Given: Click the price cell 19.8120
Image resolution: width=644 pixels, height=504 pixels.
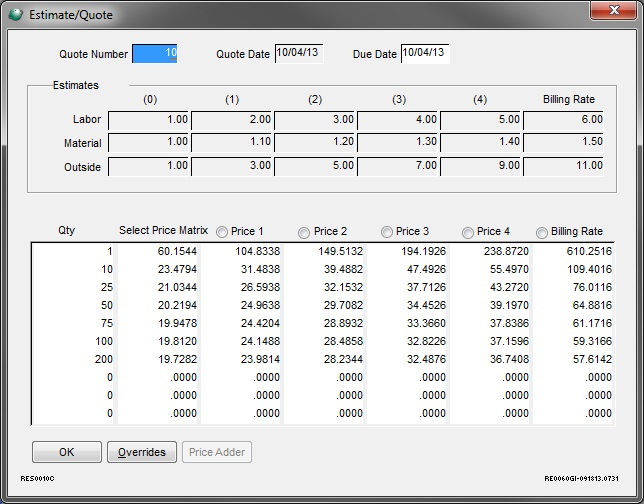Looking at the screenshot, I should (x=158, y=341).
